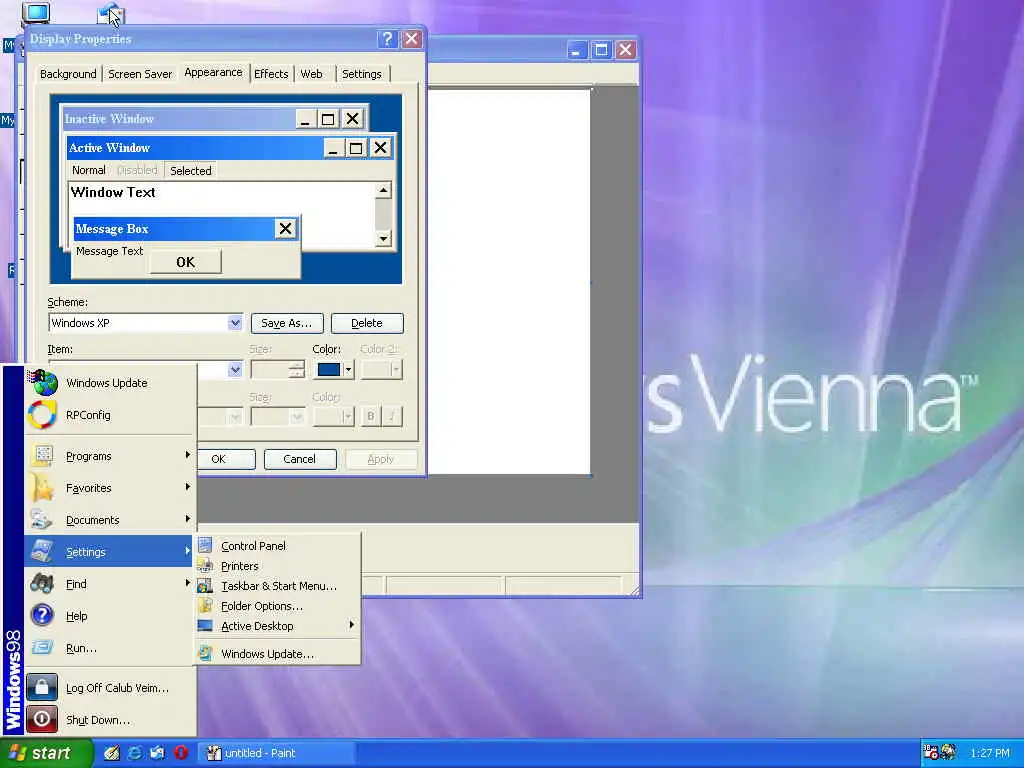This screenshot has height=768, width=1024.
Task: Open Control Panel from the Settings submenu
Action: (x=278, y=546)
